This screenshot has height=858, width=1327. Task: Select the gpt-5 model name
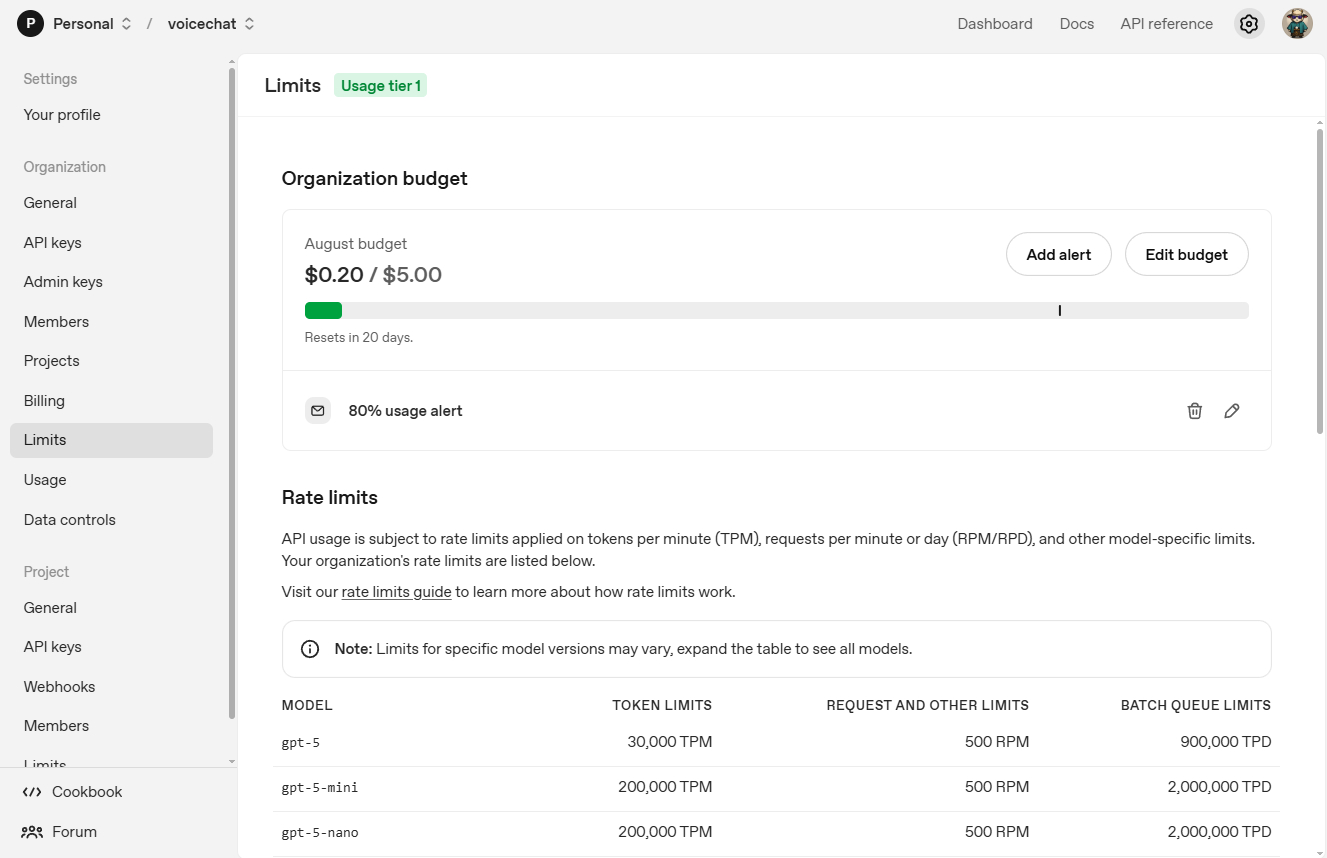click(301, 743)
